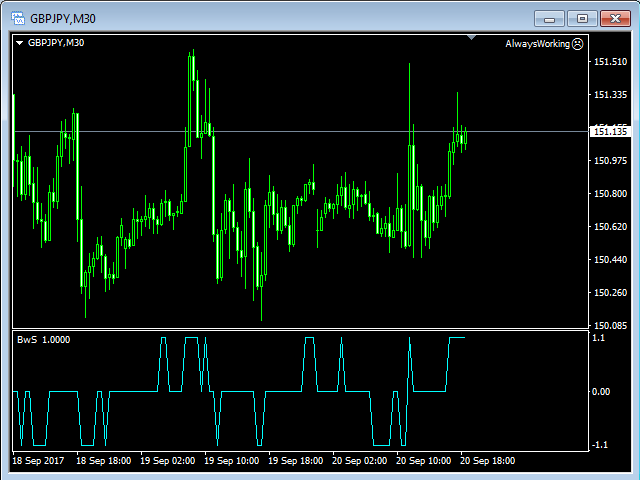
Task: Click the 0.00 level on indicator scale
Action: (602, 391)
